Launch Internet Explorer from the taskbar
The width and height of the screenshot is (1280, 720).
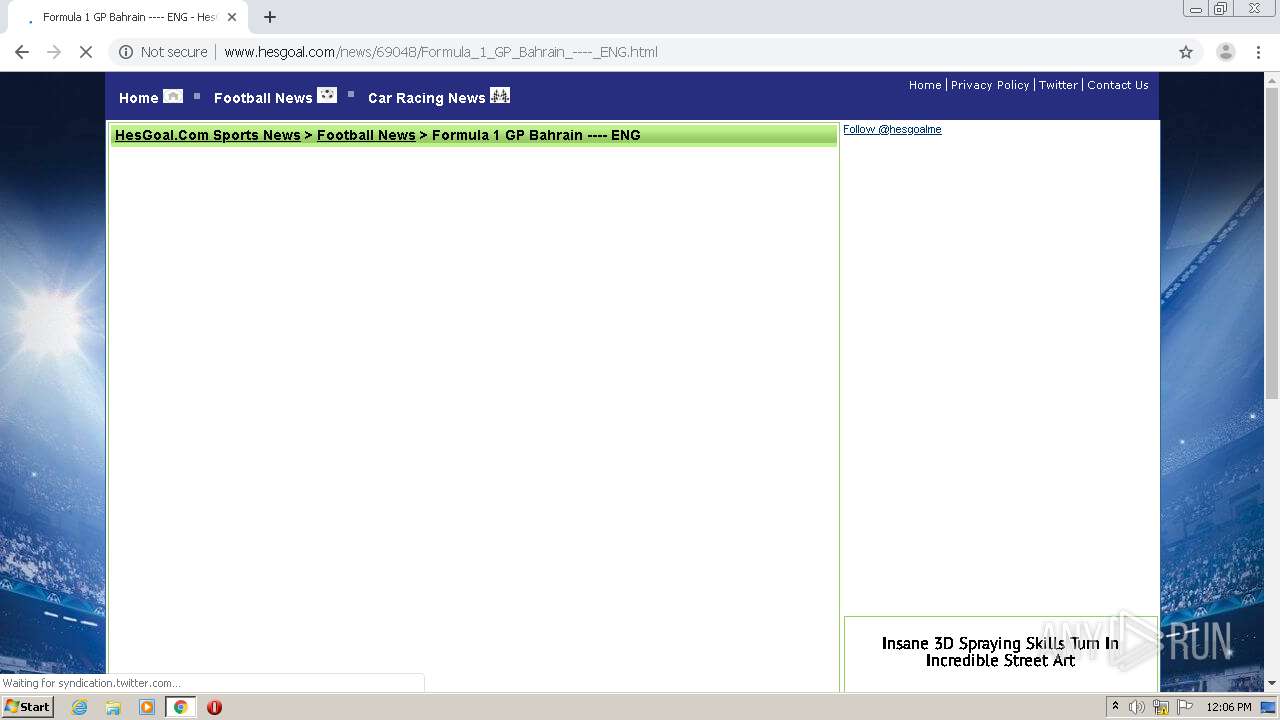pyautogui.click(x=80, y=707)
